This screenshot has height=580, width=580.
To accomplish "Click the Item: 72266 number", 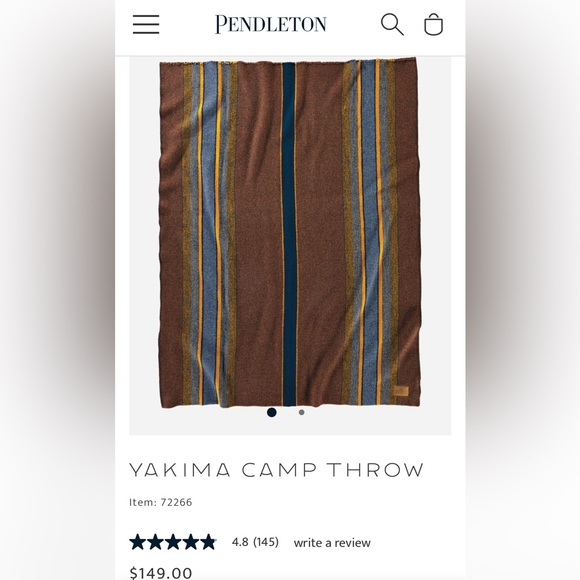I will coord(161,502).
